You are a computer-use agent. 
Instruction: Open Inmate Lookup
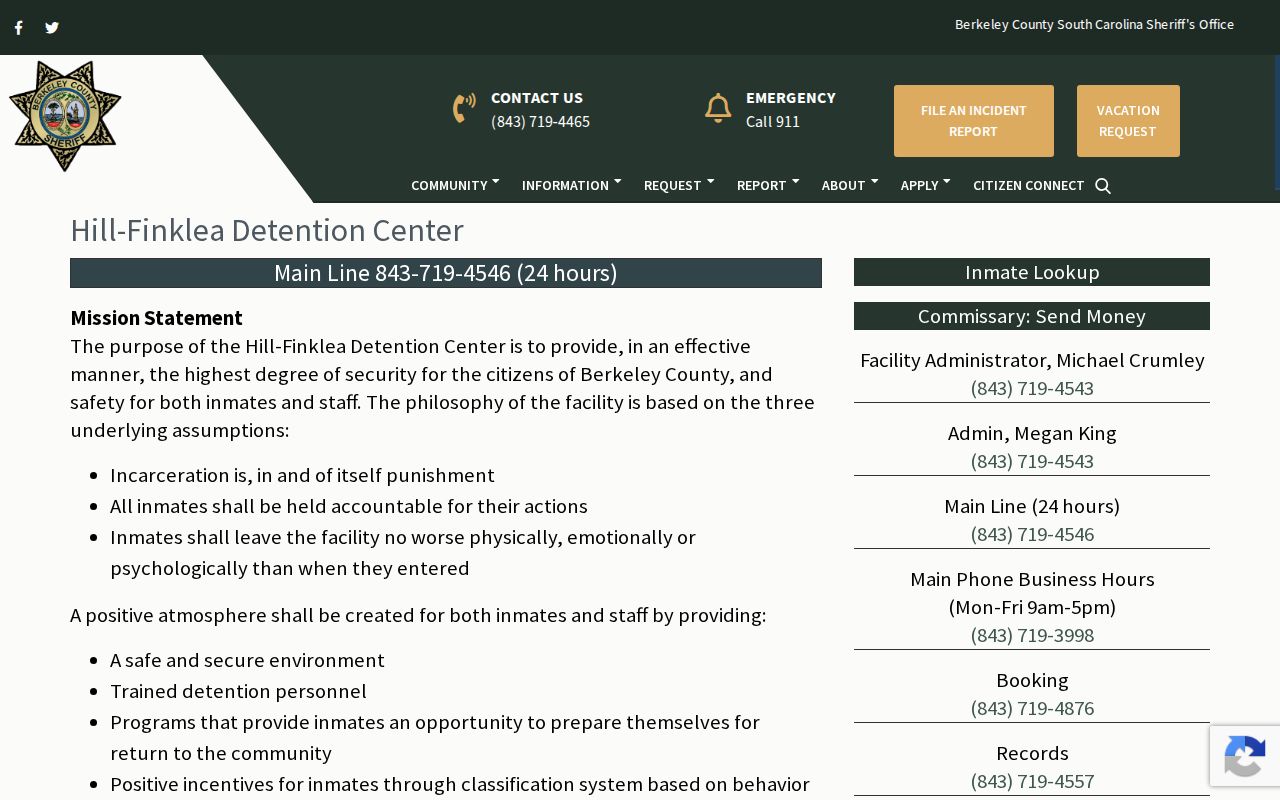pos(1032,272)
